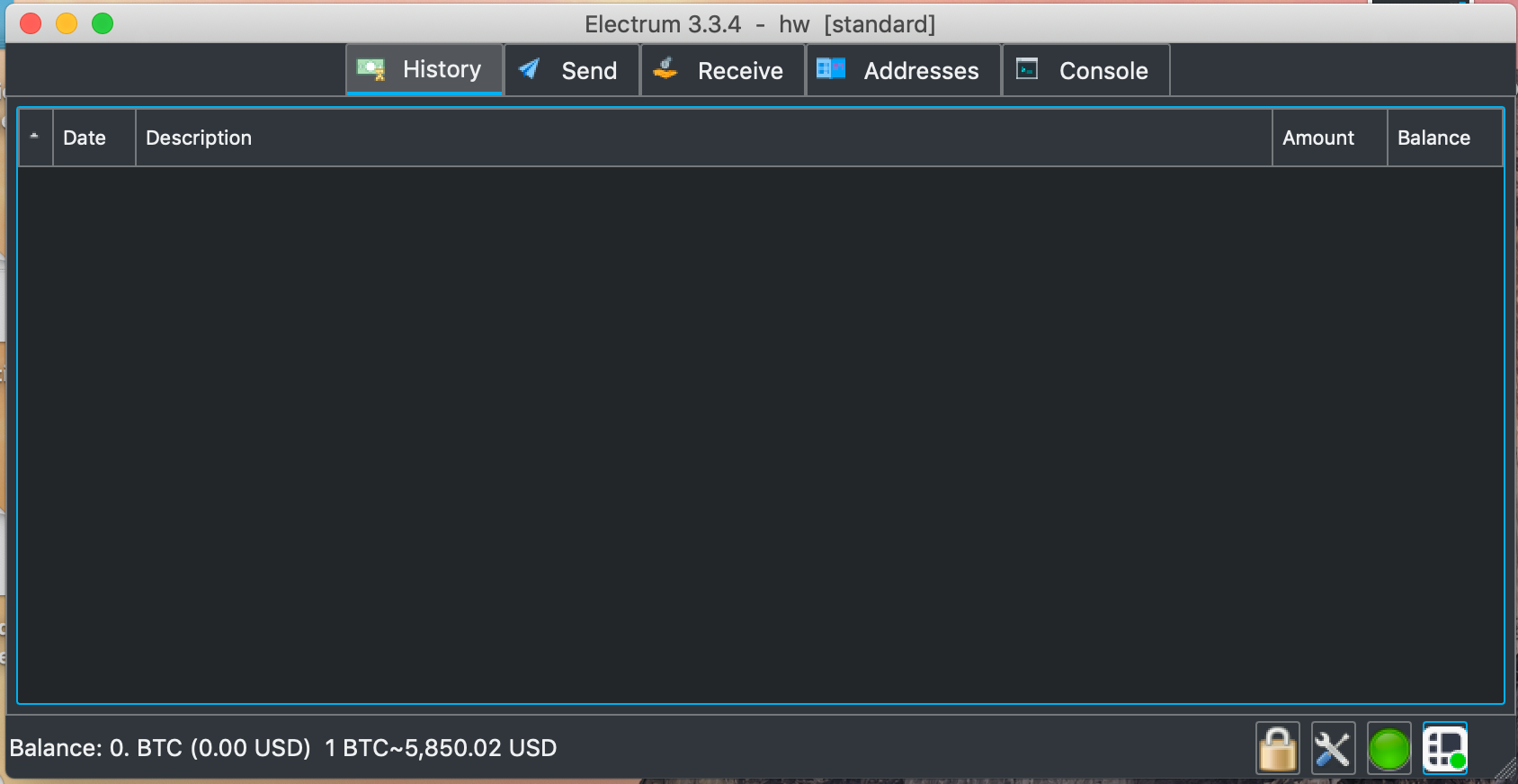The image size is (1518, 784).
Task: Click the sort arrow status column header
Action: pyautogui.click(x=35, y=138)
